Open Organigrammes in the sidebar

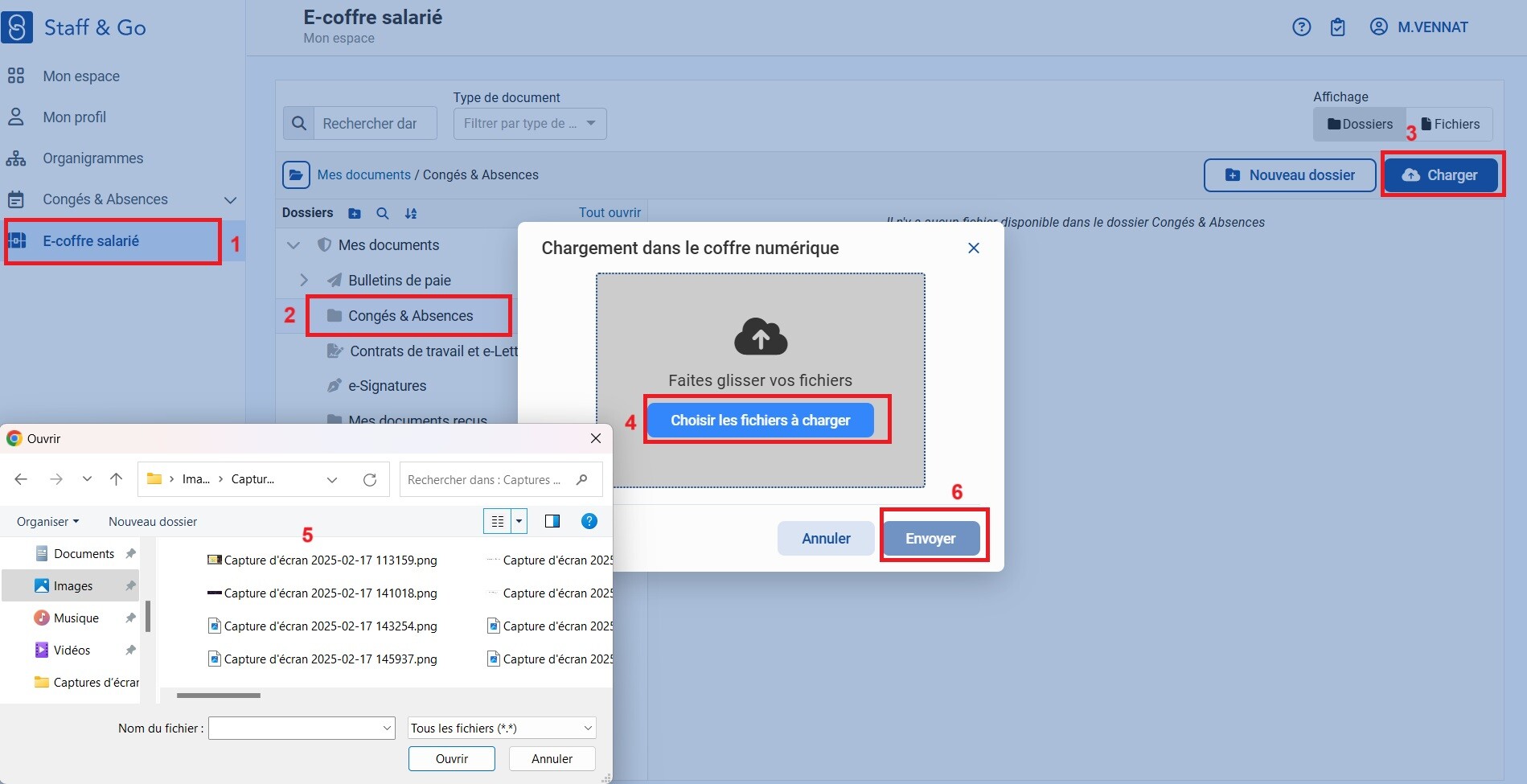pyautogui.click(x=92, y=158)
